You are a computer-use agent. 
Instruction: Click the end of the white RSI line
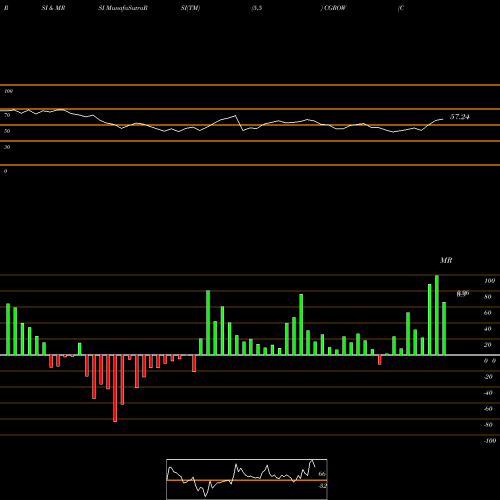(x=443, y=119)
